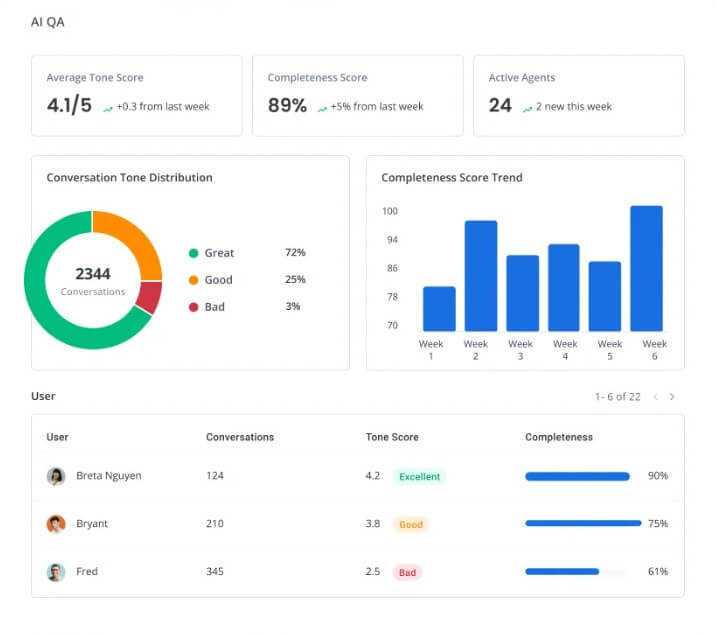
Task: Click the 72% Great percentage
Action: pos(295,252)
